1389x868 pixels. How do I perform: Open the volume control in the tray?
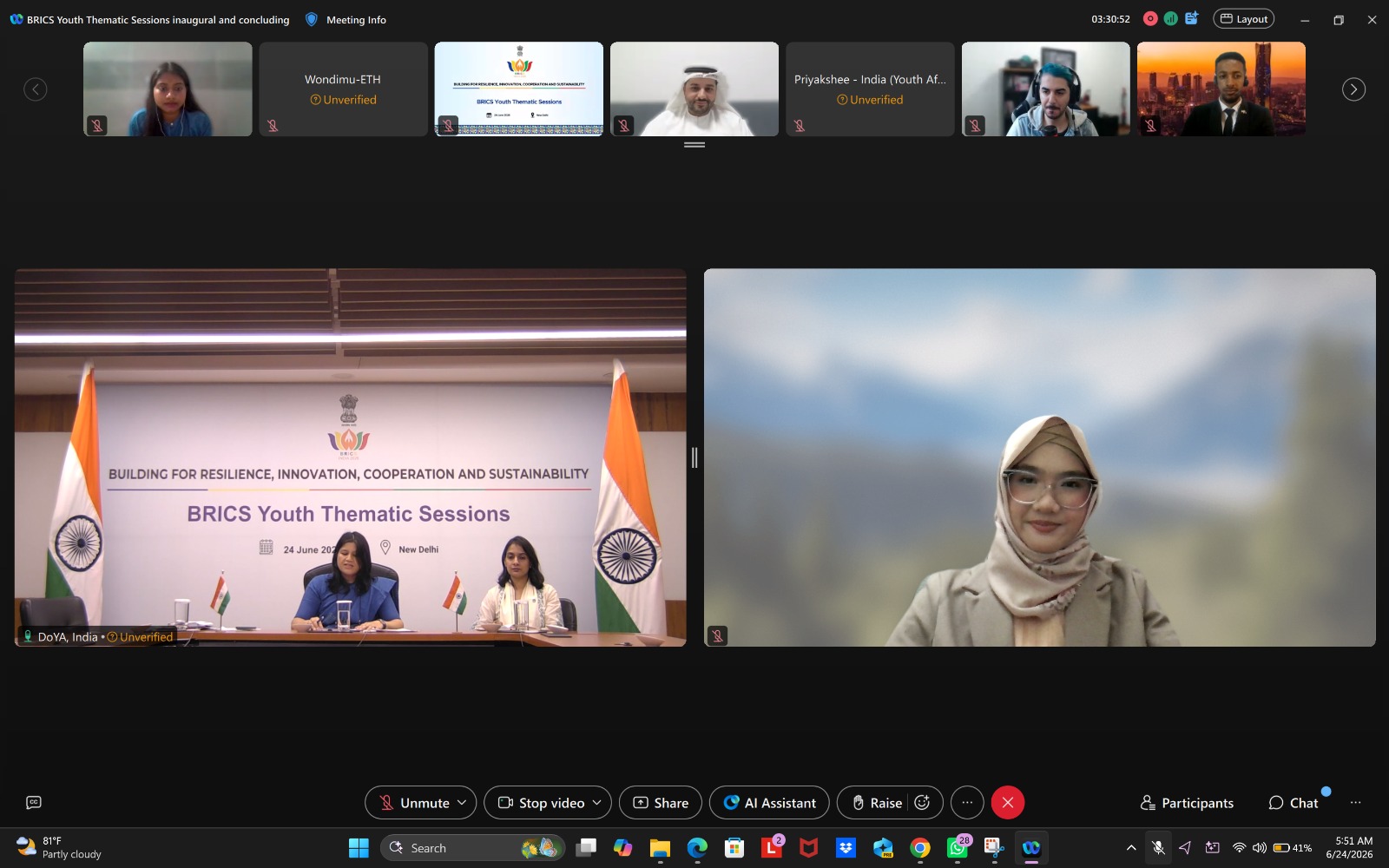[1260, 848]
